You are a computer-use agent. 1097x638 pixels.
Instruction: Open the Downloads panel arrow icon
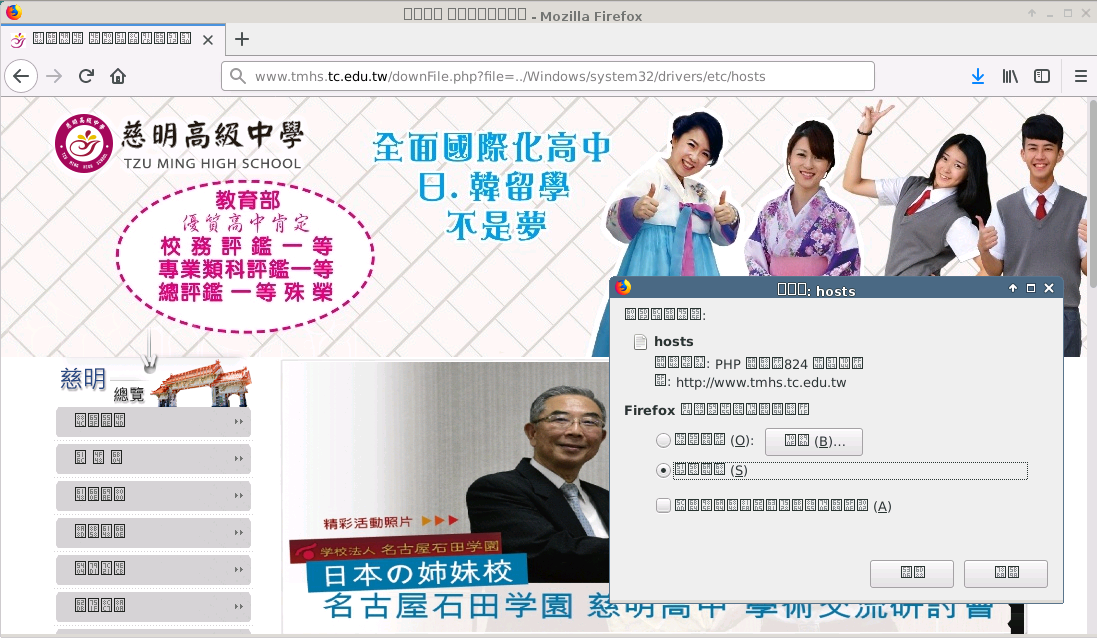(x=978, y=76)
